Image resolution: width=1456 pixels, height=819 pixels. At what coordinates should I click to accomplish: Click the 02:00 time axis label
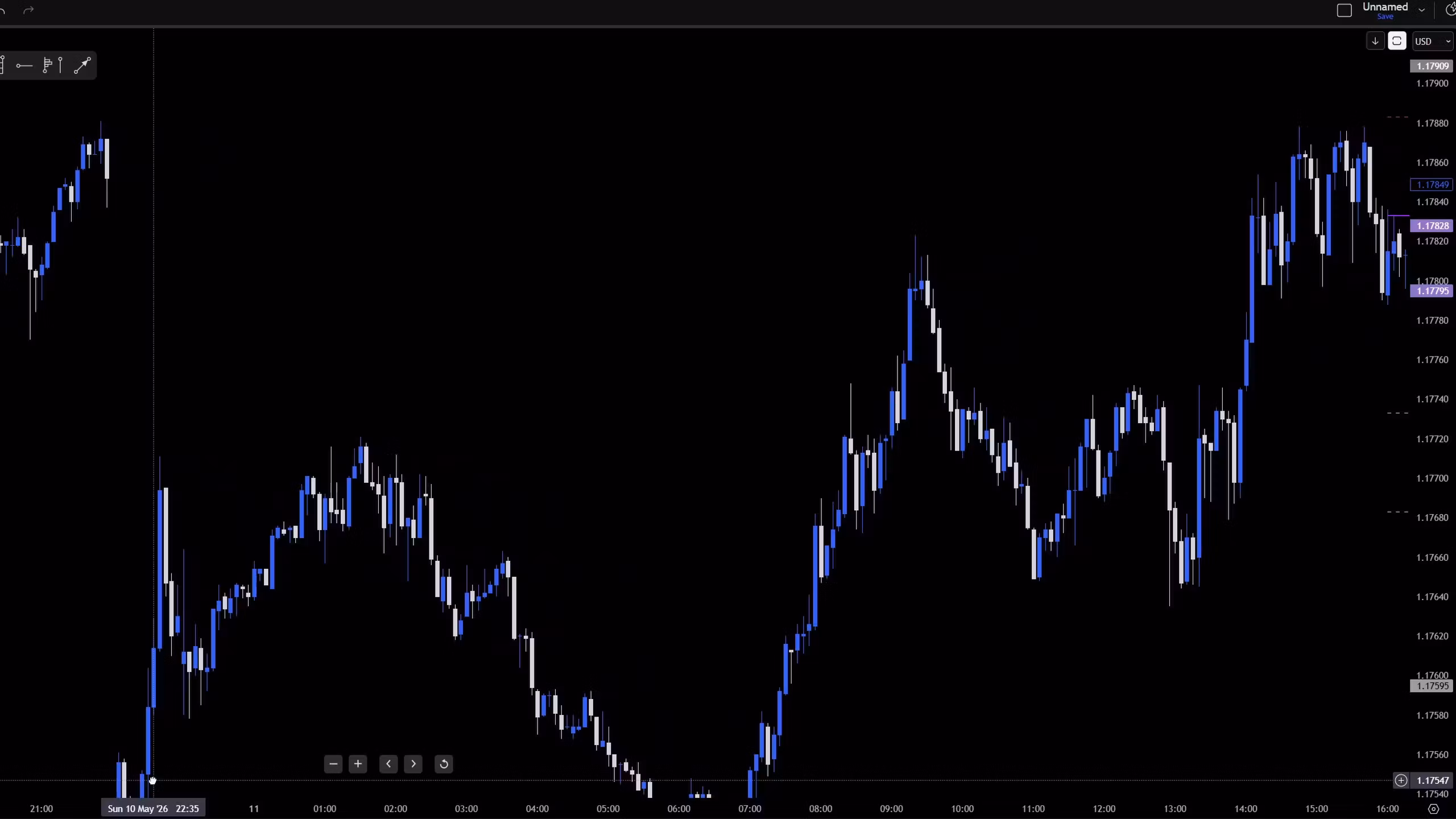[x=395, y=809]
